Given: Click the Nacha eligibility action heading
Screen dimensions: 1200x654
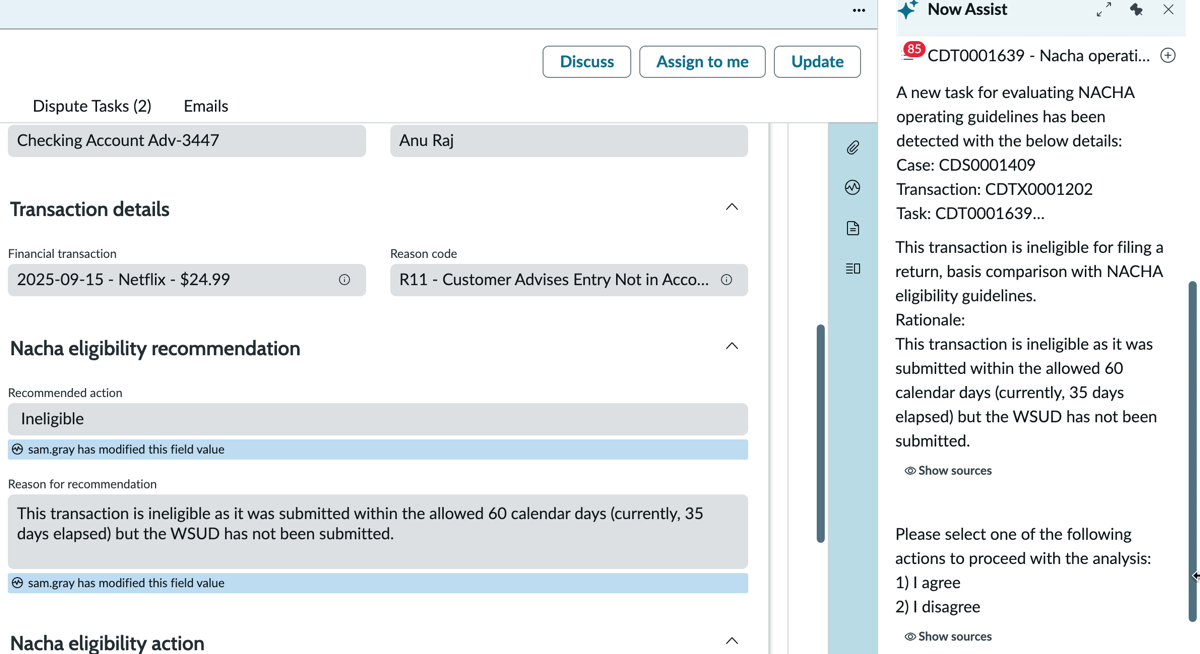Looking at the screenshot, I should point(107,643).
